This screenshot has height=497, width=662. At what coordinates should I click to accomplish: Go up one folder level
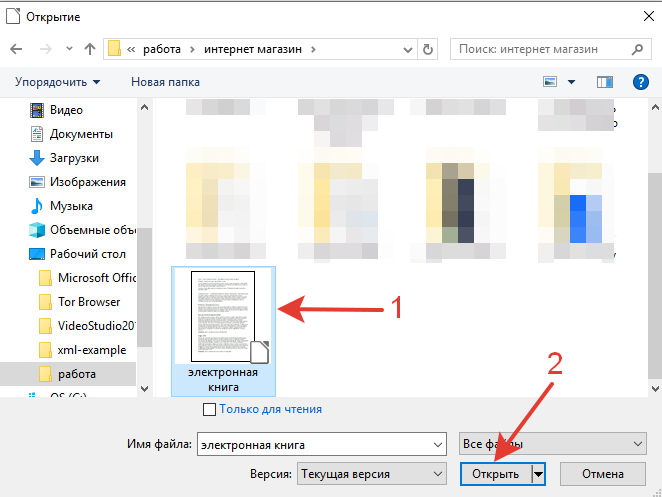(90, 49)
